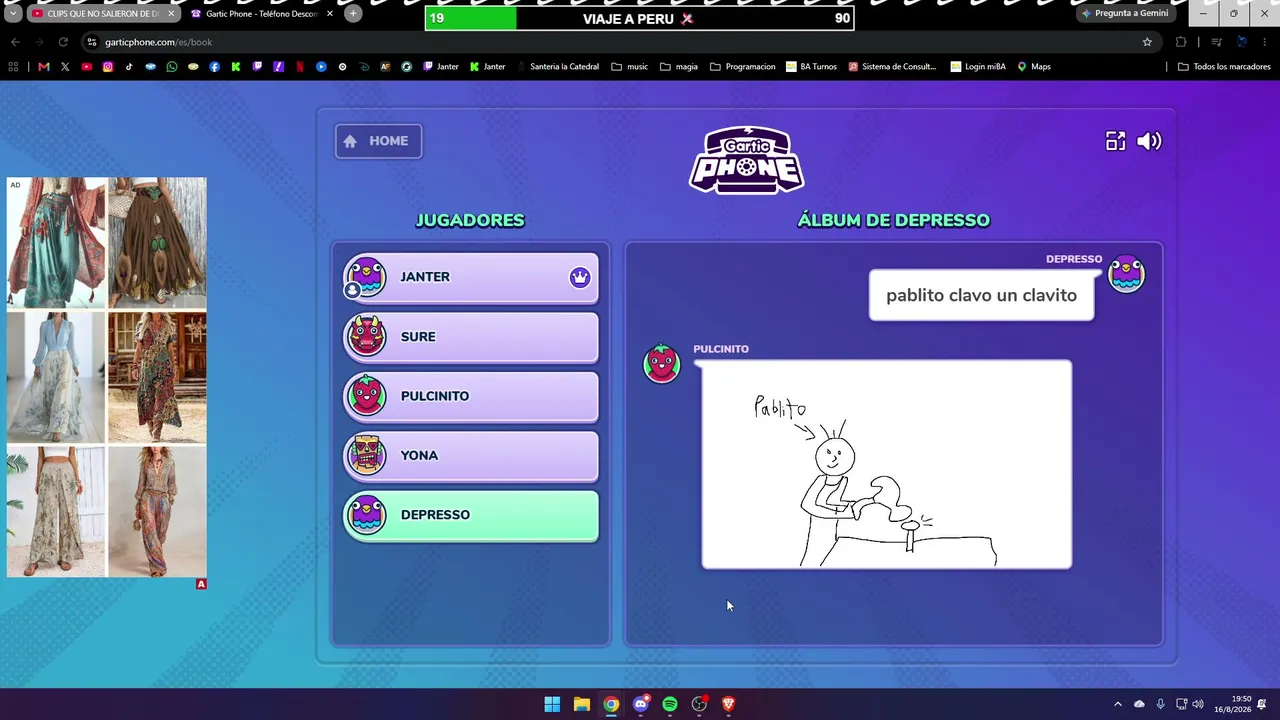The height and width of the screenshot is (720, 1280).
Task: Switch to the Gartic Phone browser tab
Action: coord(262,14)
